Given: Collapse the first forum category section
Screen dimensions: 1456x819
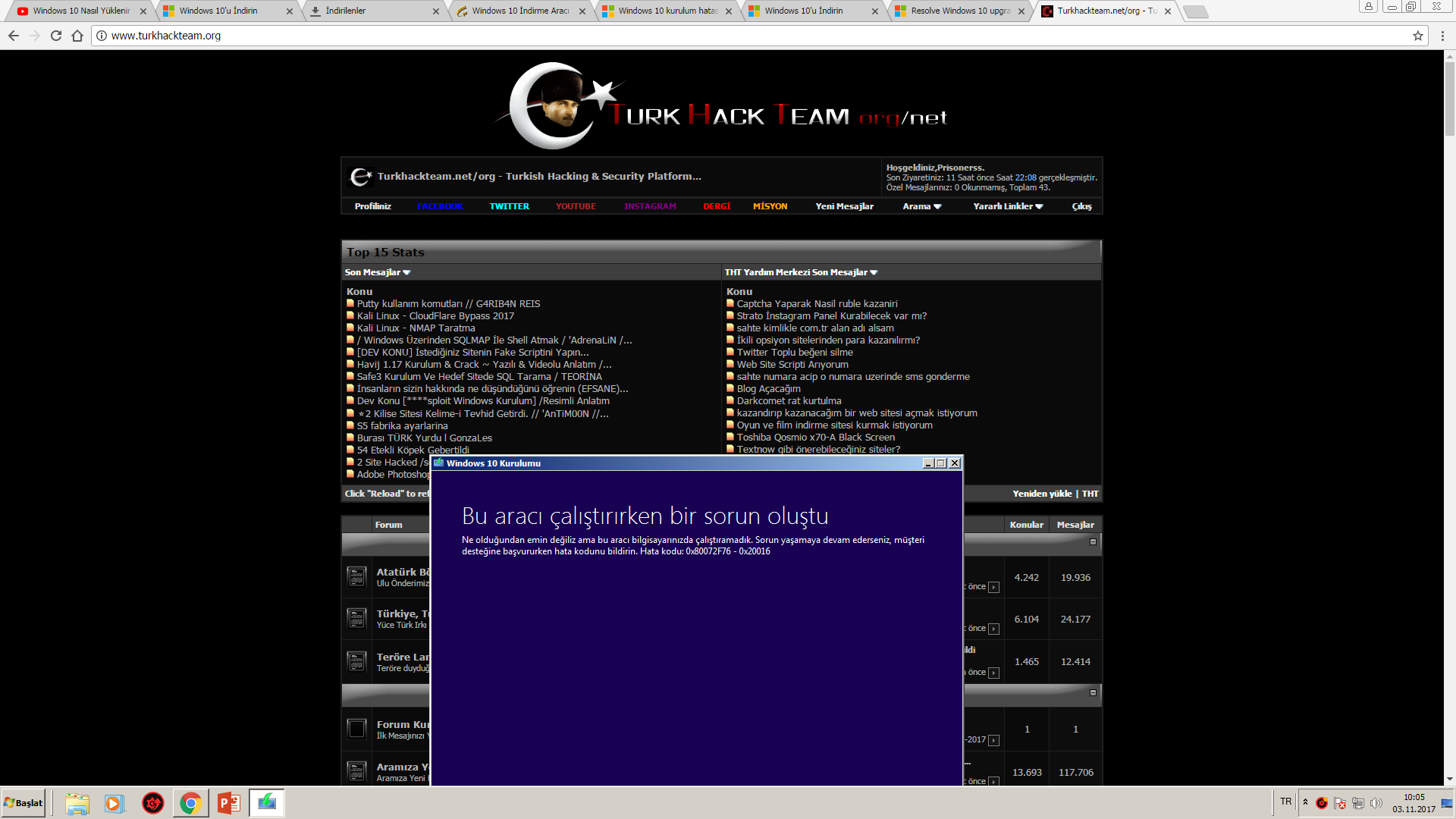Looking at the screenshot, I should coord(1093,541).
